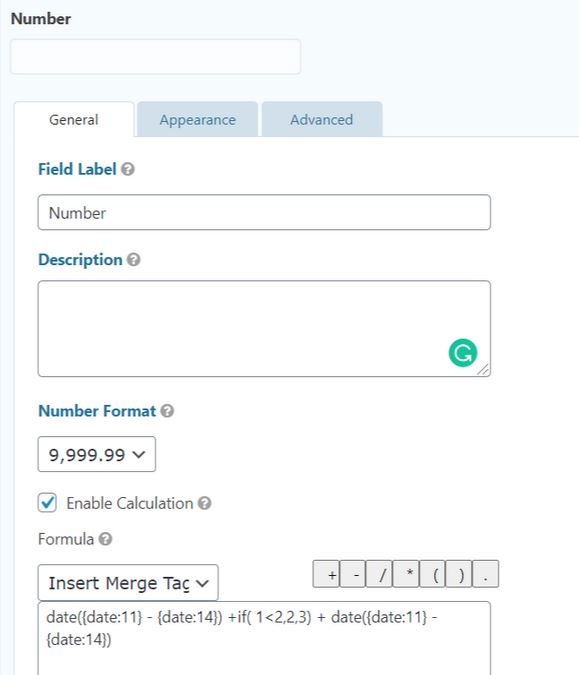
Task: Insert the multiplication asterisk operator
Action: pyautogui.click(x=406, y=574)
